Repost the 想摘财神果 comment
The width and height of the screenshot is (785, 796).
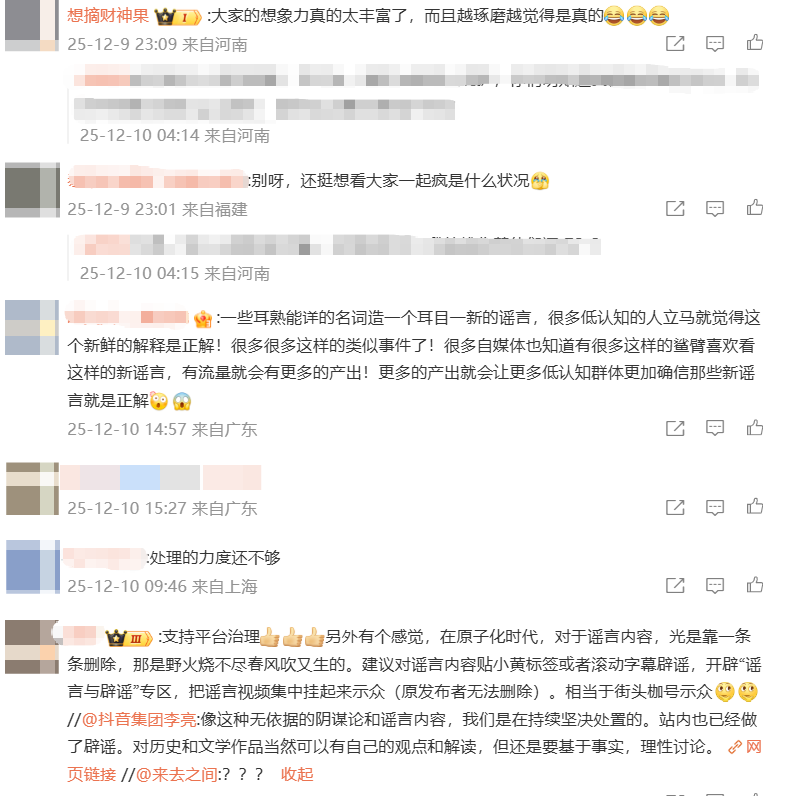(675, 44)
